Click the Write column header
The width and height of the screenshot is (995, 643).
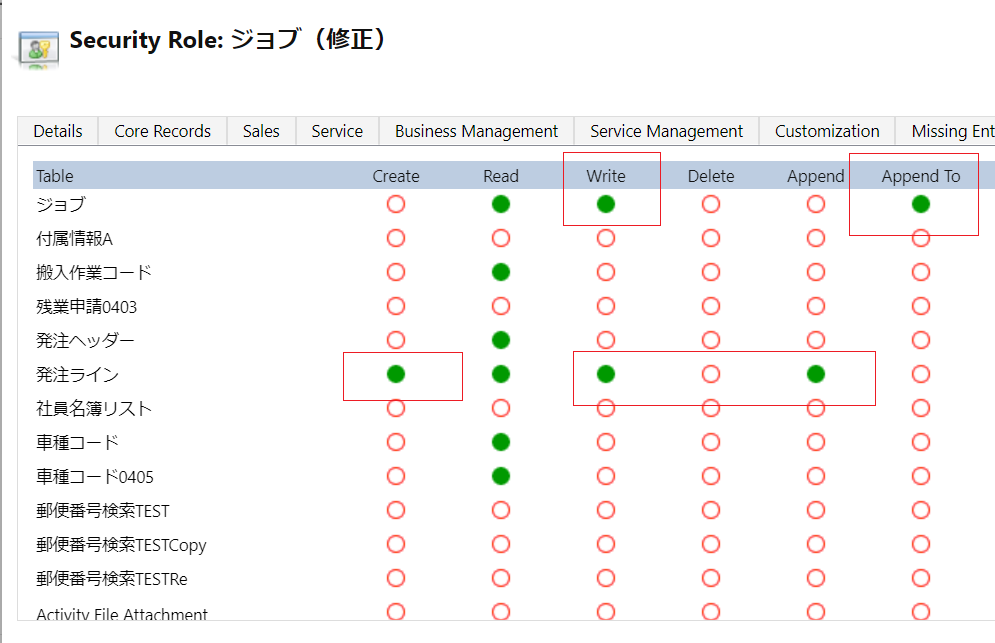coord(606,176)
